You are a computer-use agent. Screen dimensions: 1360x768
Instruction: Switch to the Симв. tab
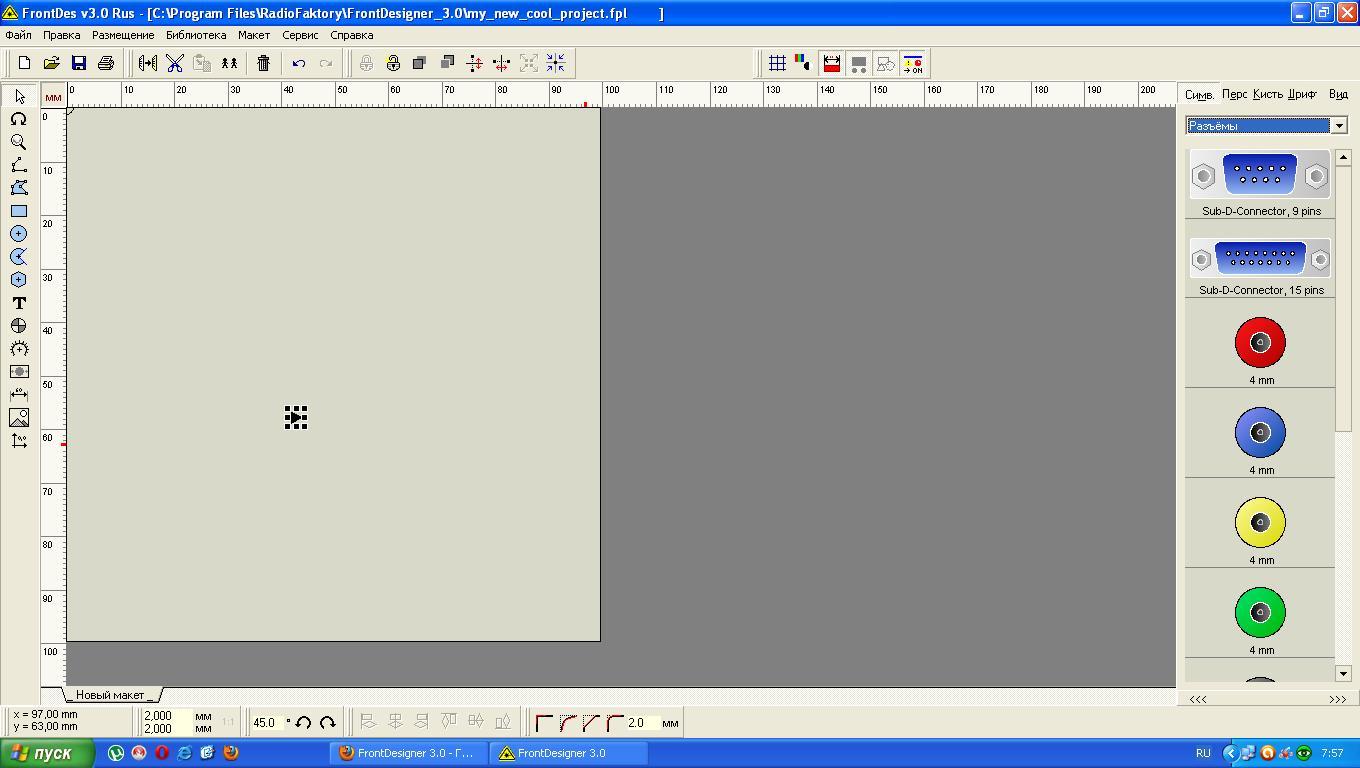1200,94
